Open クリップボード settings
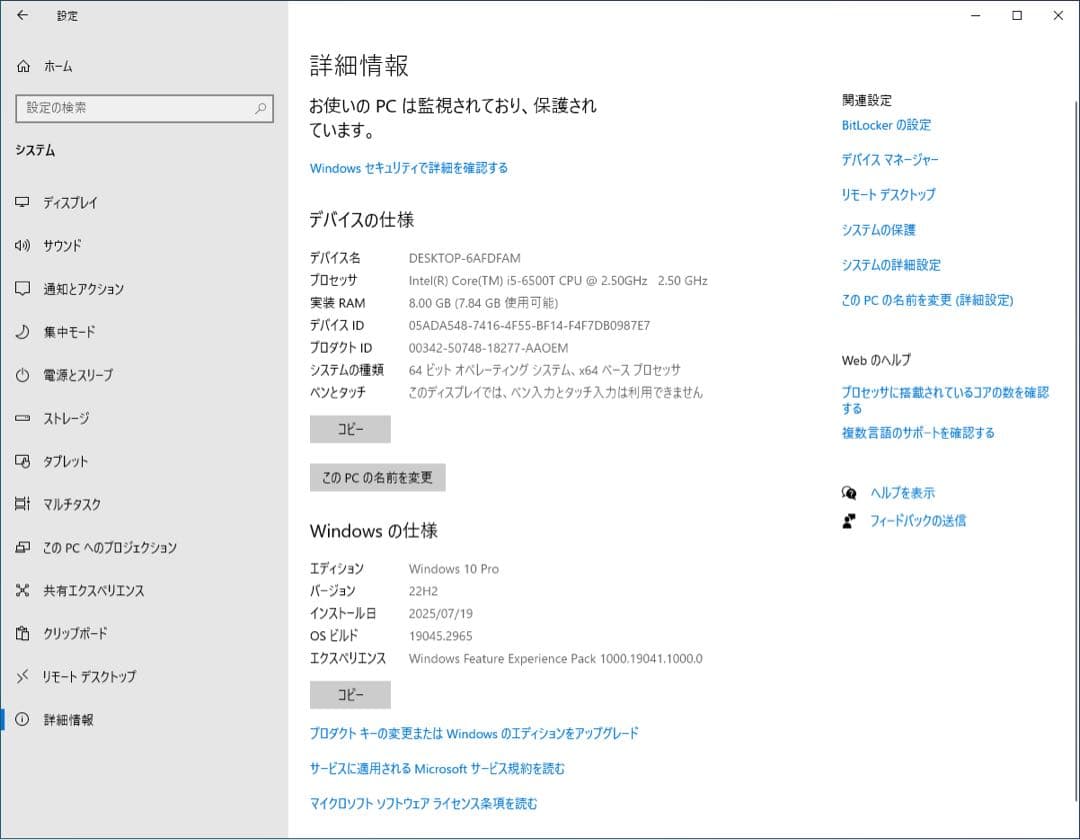Screen dimensions: 1080x840 tap(20, 633)
